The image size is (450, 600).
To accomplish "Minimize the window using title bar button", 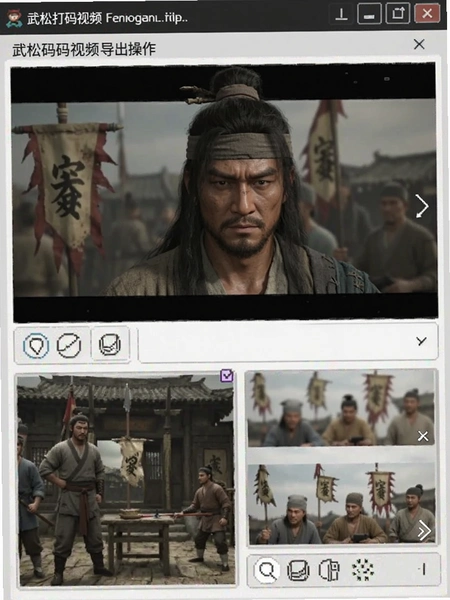I will tap(369, 15).
